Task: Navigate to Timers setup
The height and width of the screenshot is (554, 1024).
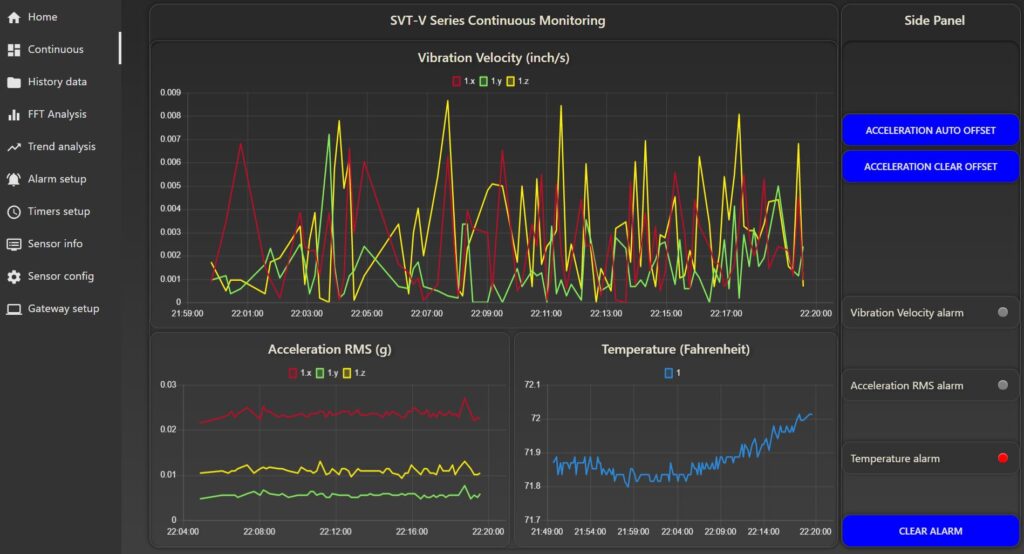Action: click(60, 212)
